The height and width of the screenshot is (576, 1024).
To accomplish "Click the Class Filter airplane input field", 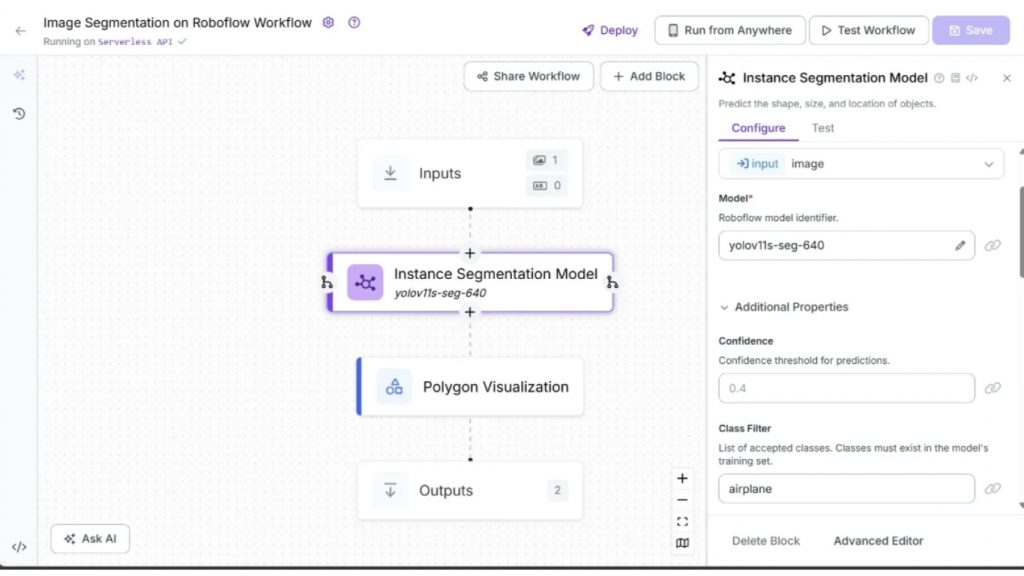I will point(846,488).
